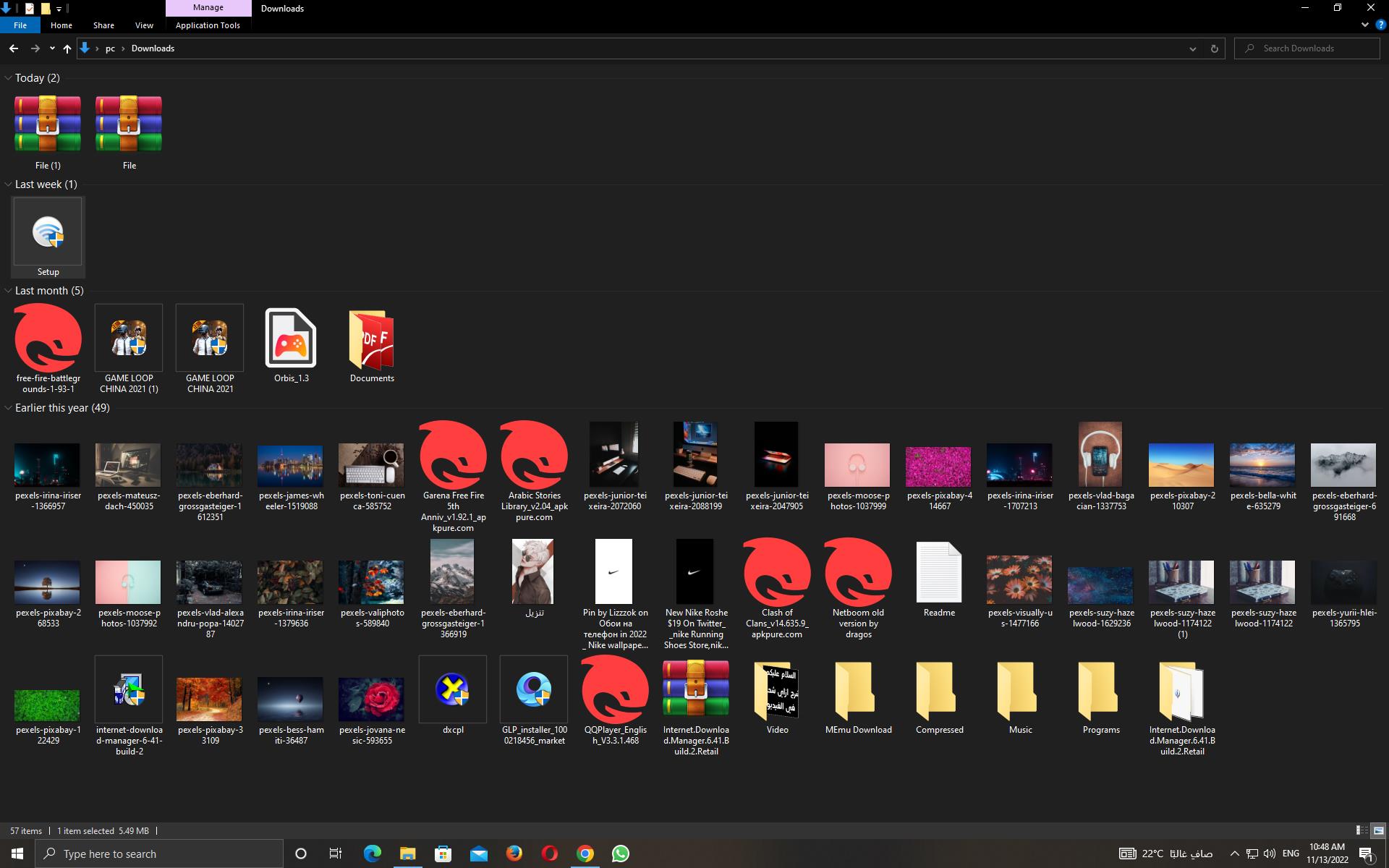1389x868 pixels.
Task: Click the Up one level arrow
Action: coord(67,48)
